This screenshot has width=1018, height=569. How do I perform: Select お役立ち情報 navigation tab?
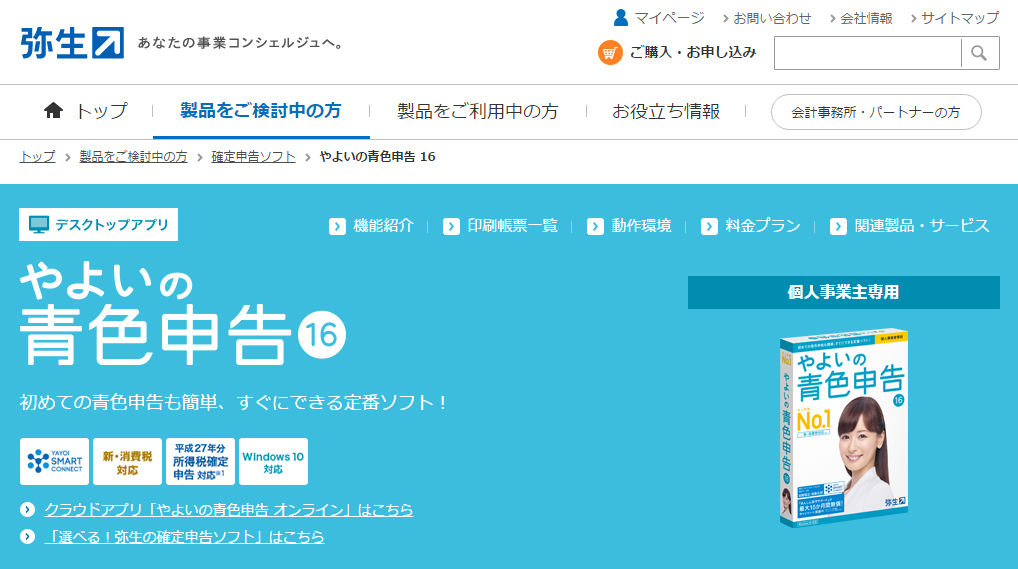666,111
